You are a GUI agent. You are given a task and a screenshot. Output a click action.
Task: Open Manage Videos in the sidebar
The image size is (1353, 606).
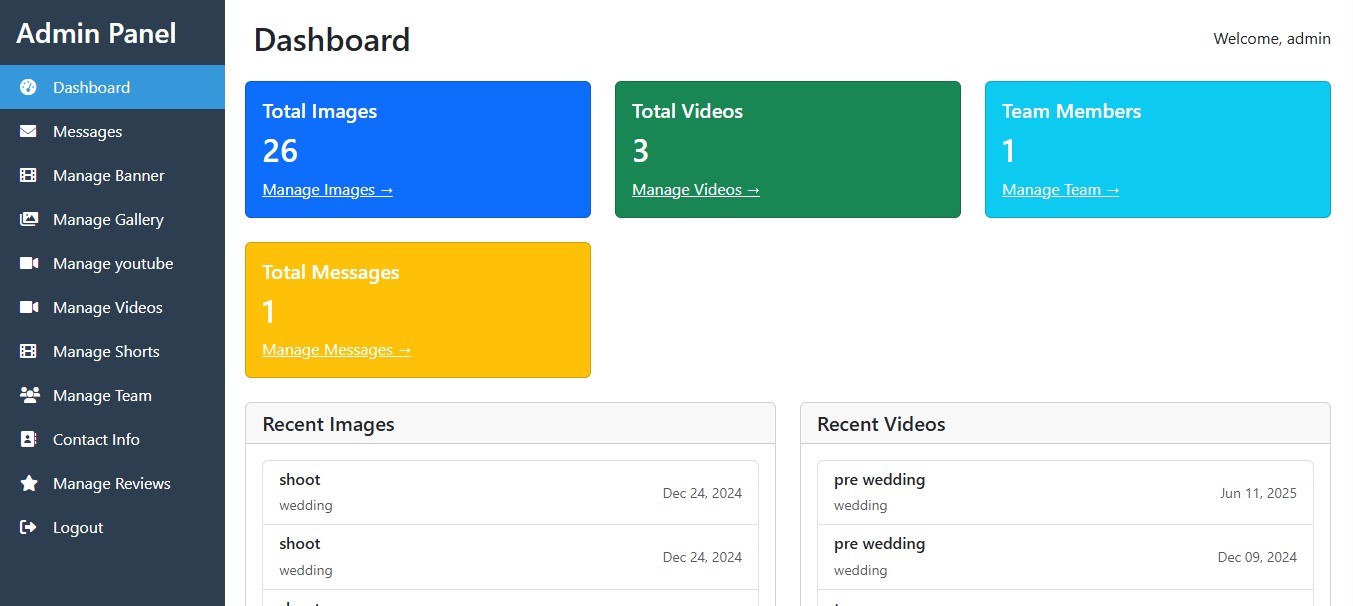pos(107,307)
